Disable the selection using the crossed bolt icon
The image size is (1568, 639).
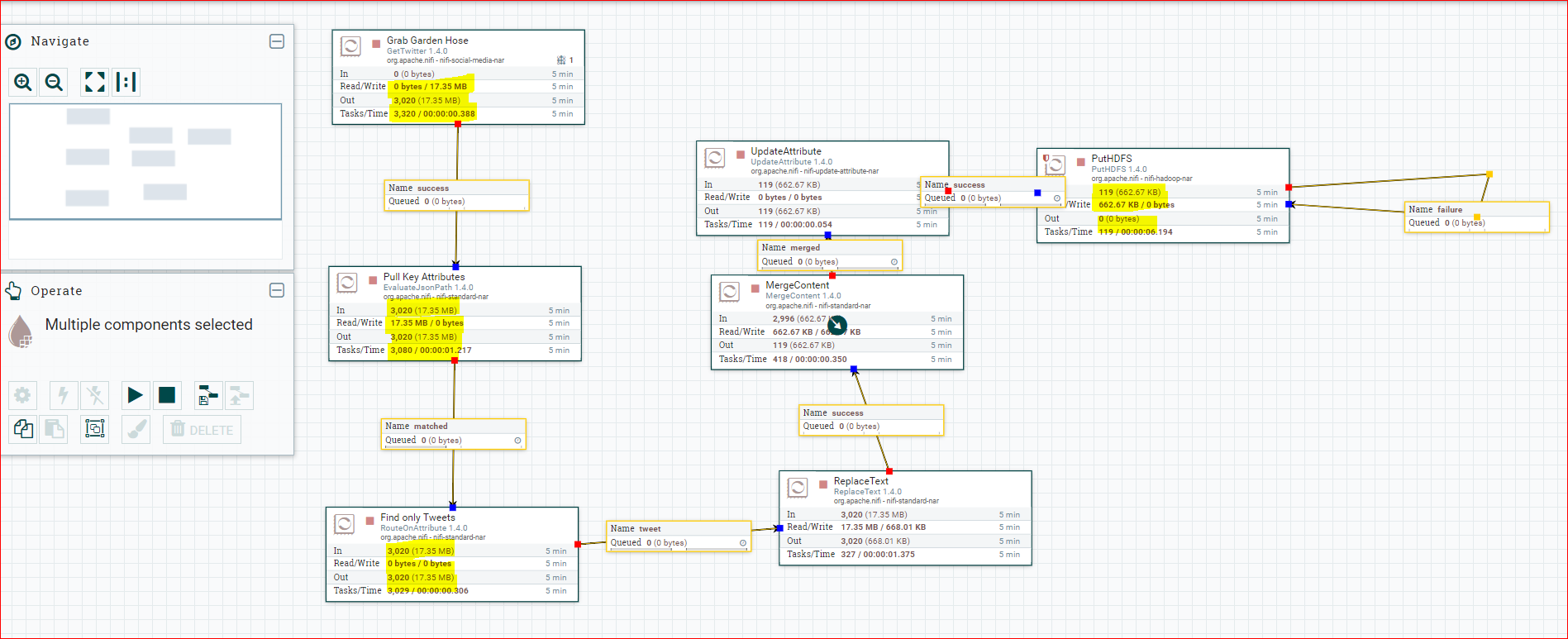(95, 395)
